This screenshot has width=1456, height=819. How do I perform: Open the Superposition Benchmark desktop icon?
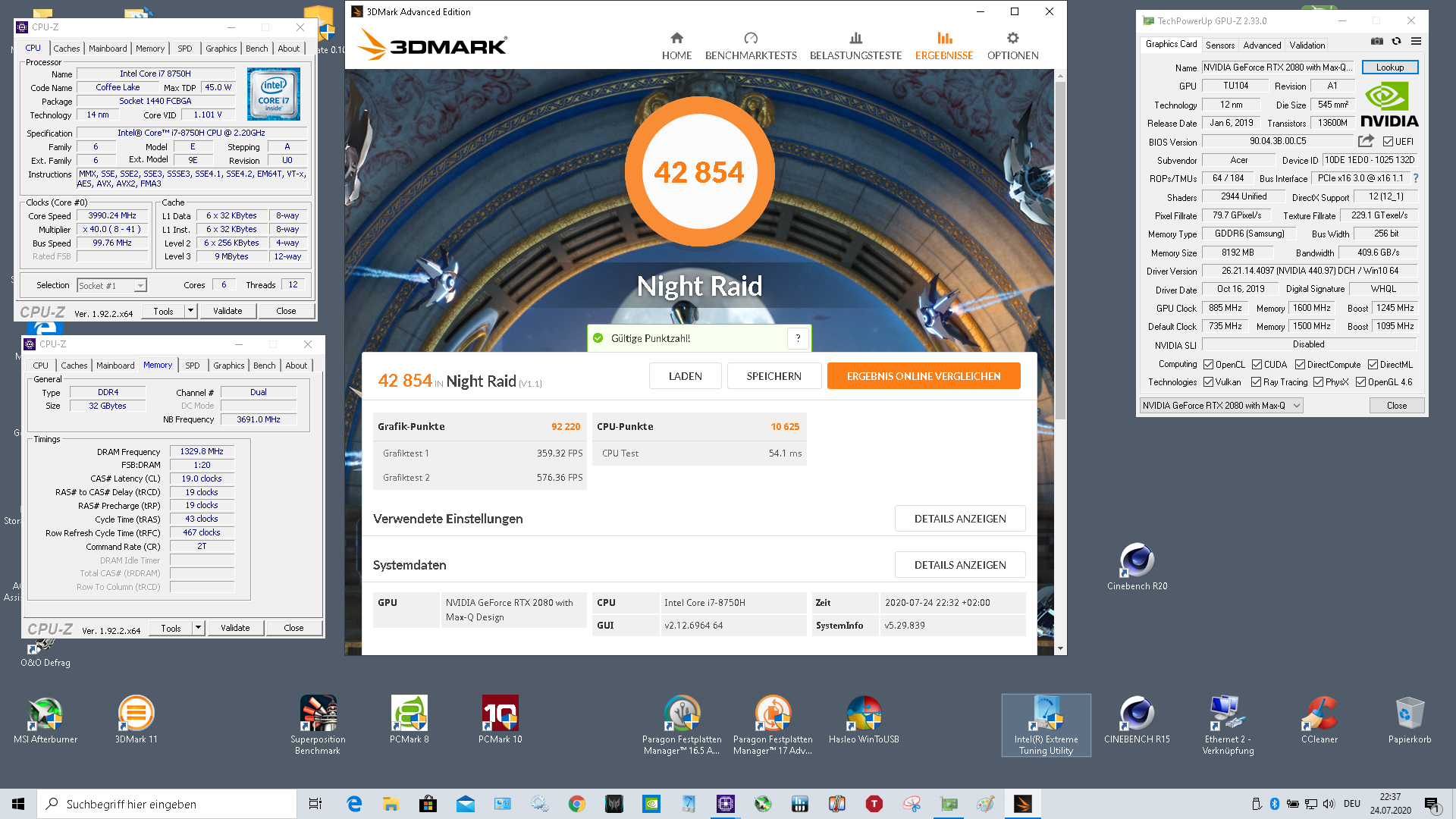pyautogui.click(x=318, y=725)
